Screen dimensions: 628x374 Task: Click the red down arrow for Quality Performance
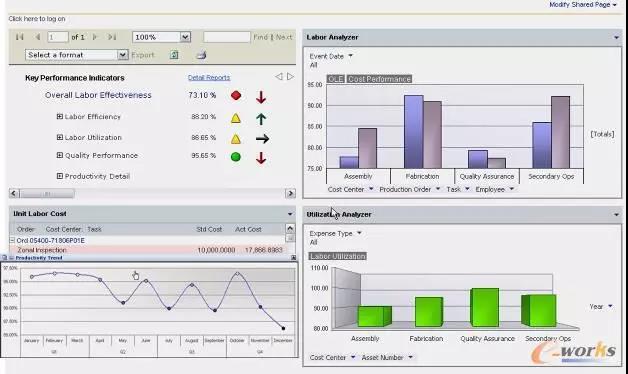(x=261, y=157)
